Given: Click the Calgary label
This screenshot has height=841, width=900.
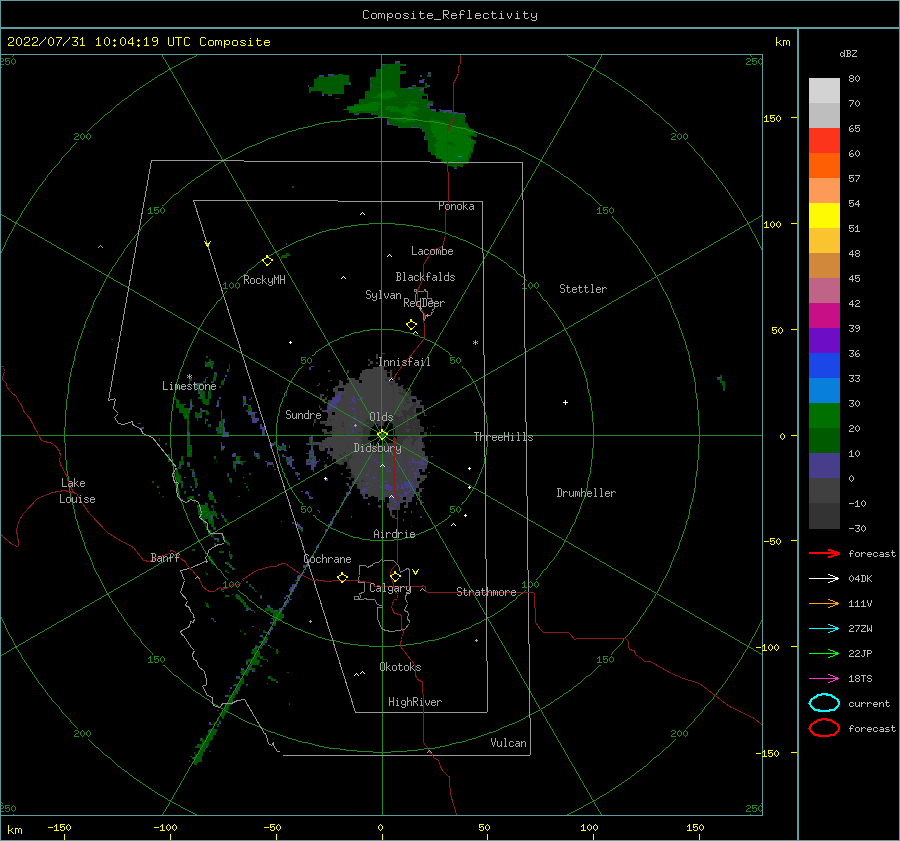Looking at the screenshot, I should pos(390,588).
